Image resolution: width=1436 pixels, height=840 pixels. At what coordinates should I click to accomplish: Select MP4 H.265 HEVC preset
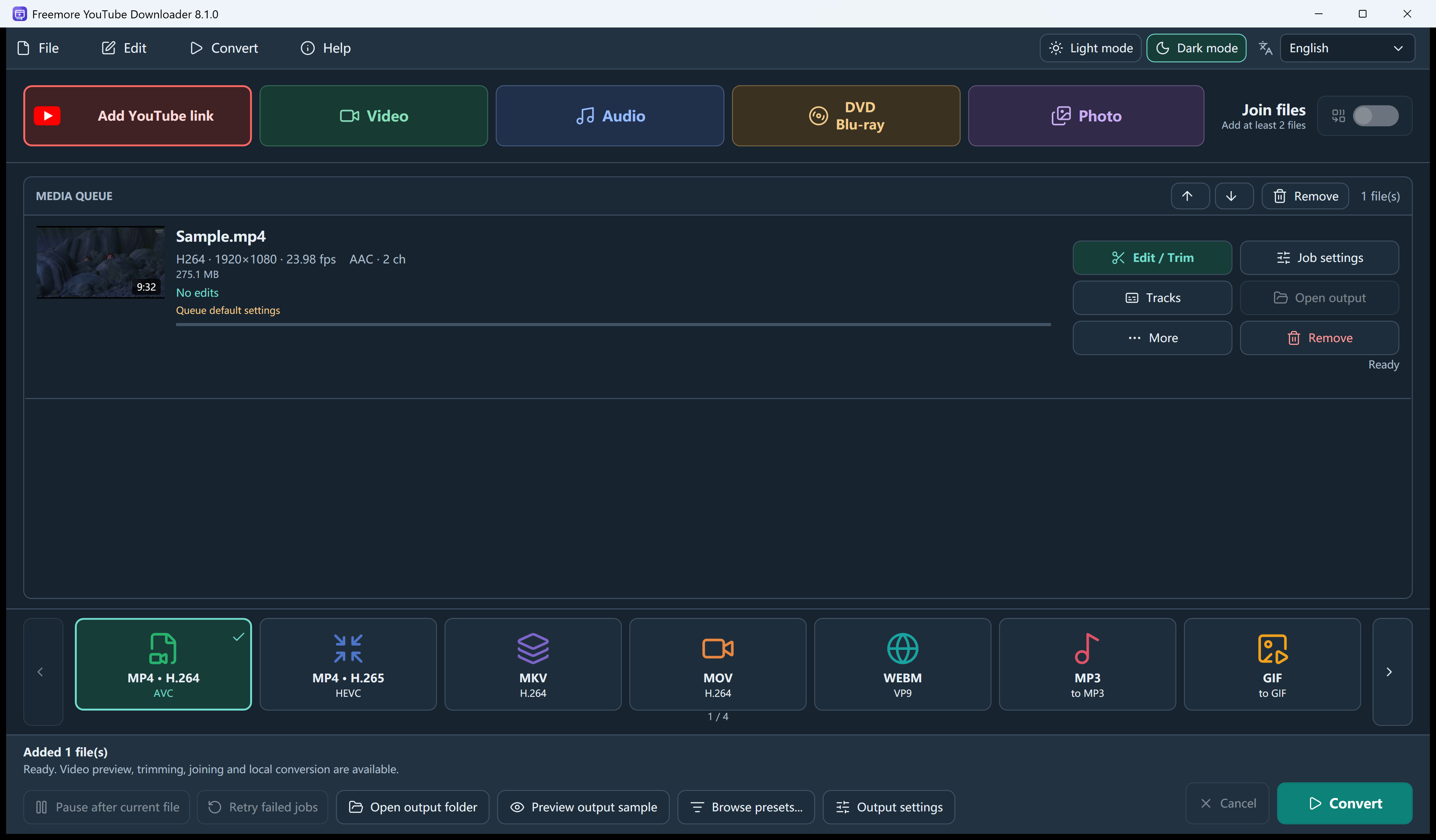tap(348, 664)
